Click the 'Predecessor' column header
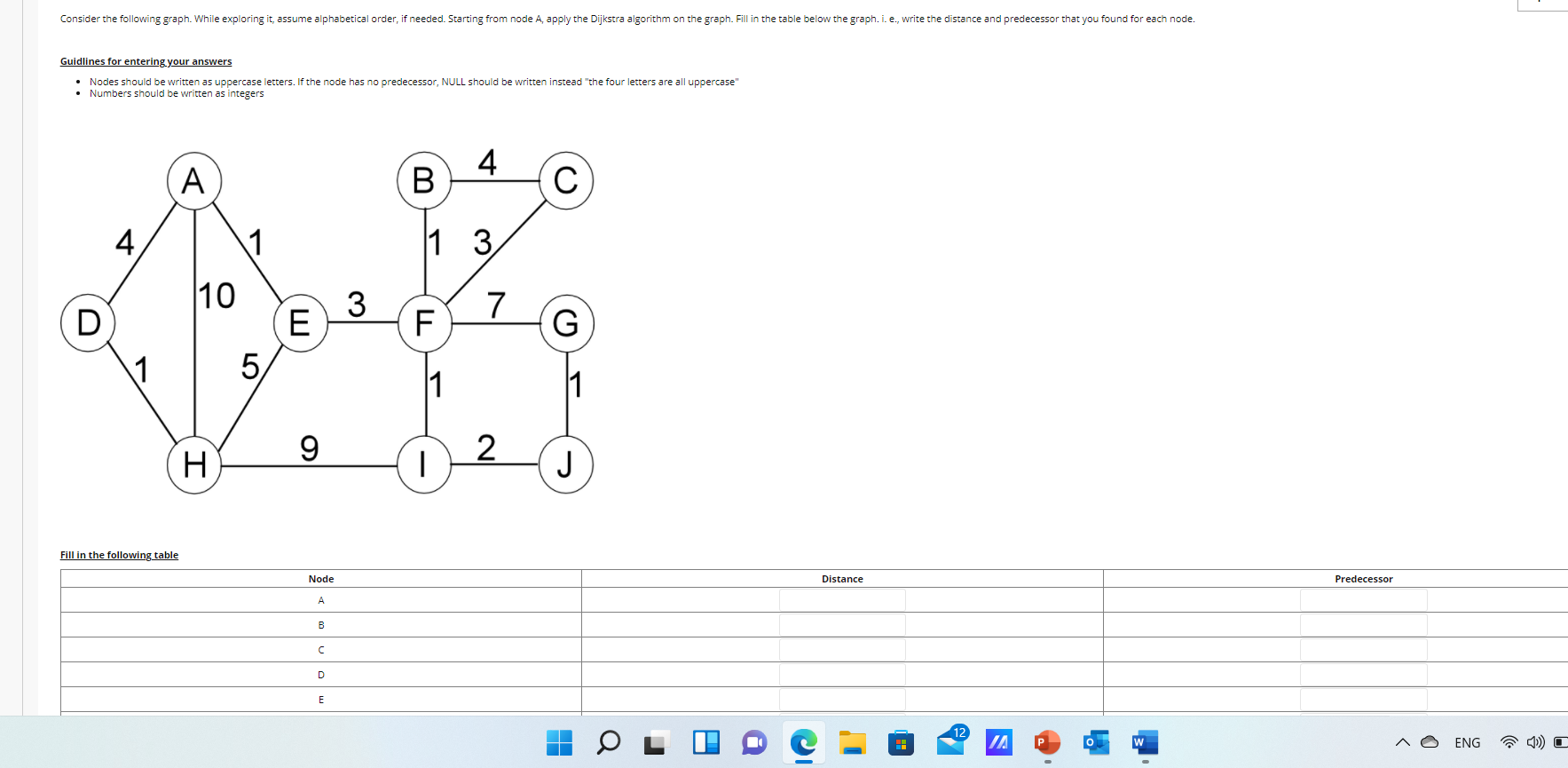The height and width of the screenshot is (768, 1568). (x=1364, y=579)
